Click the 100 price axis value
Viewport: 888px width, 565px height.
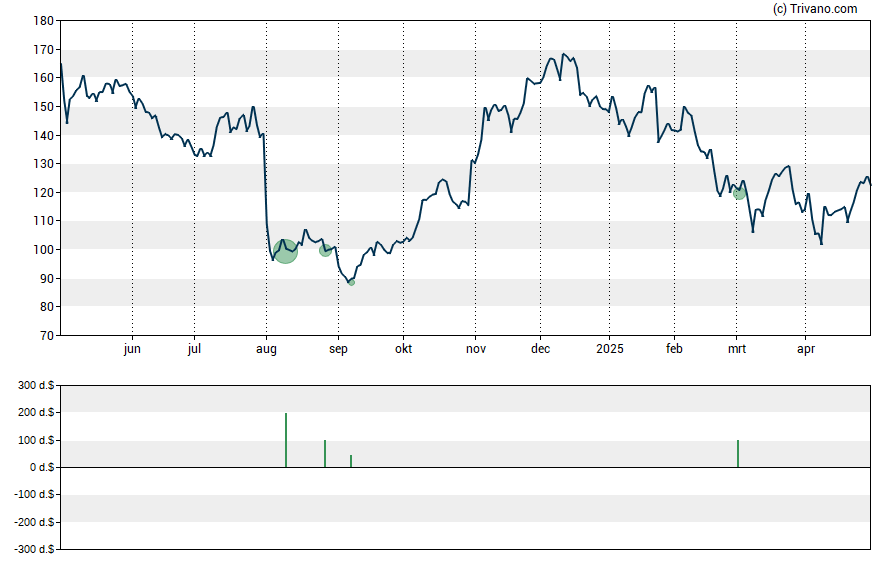44,250
